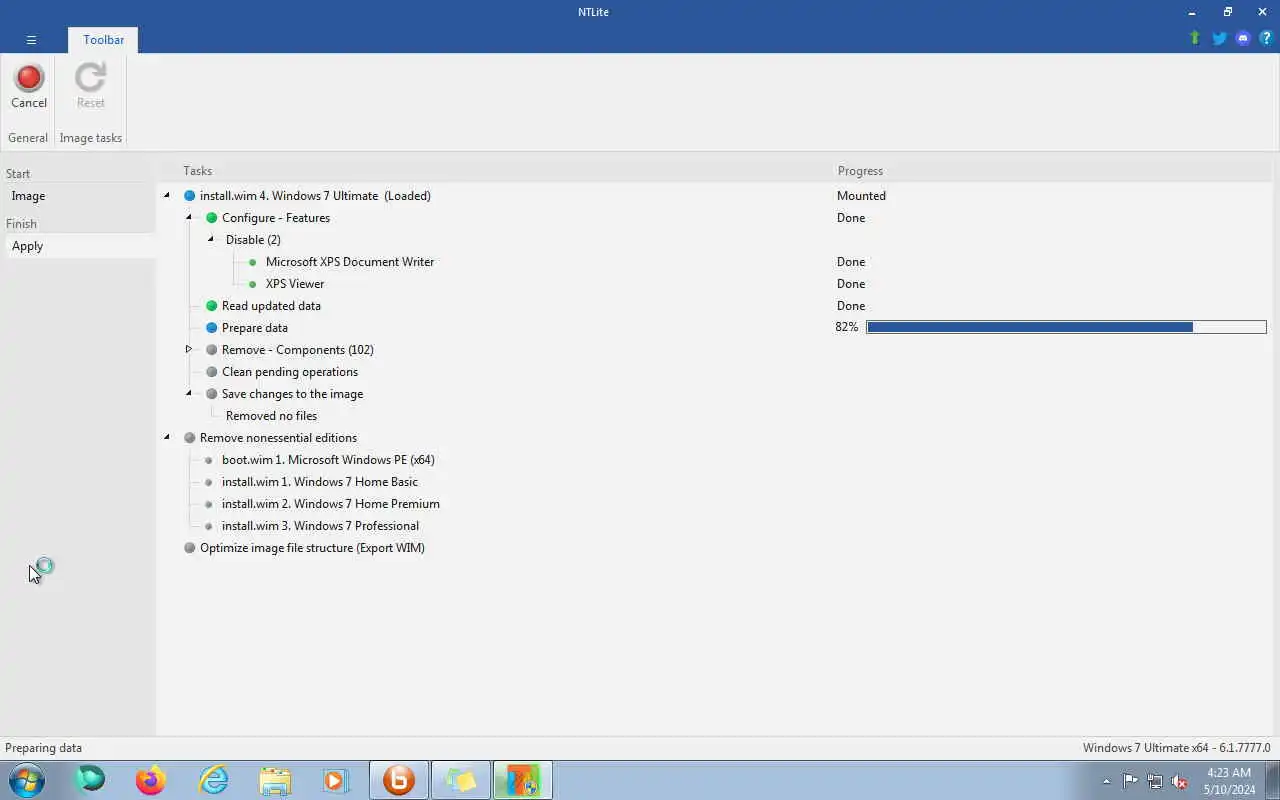This screenshot has height=800, width=1280.
Task: Select boot.wim 1. Microsoft Windows PE (x64)
Action: [x=328, y=460]
